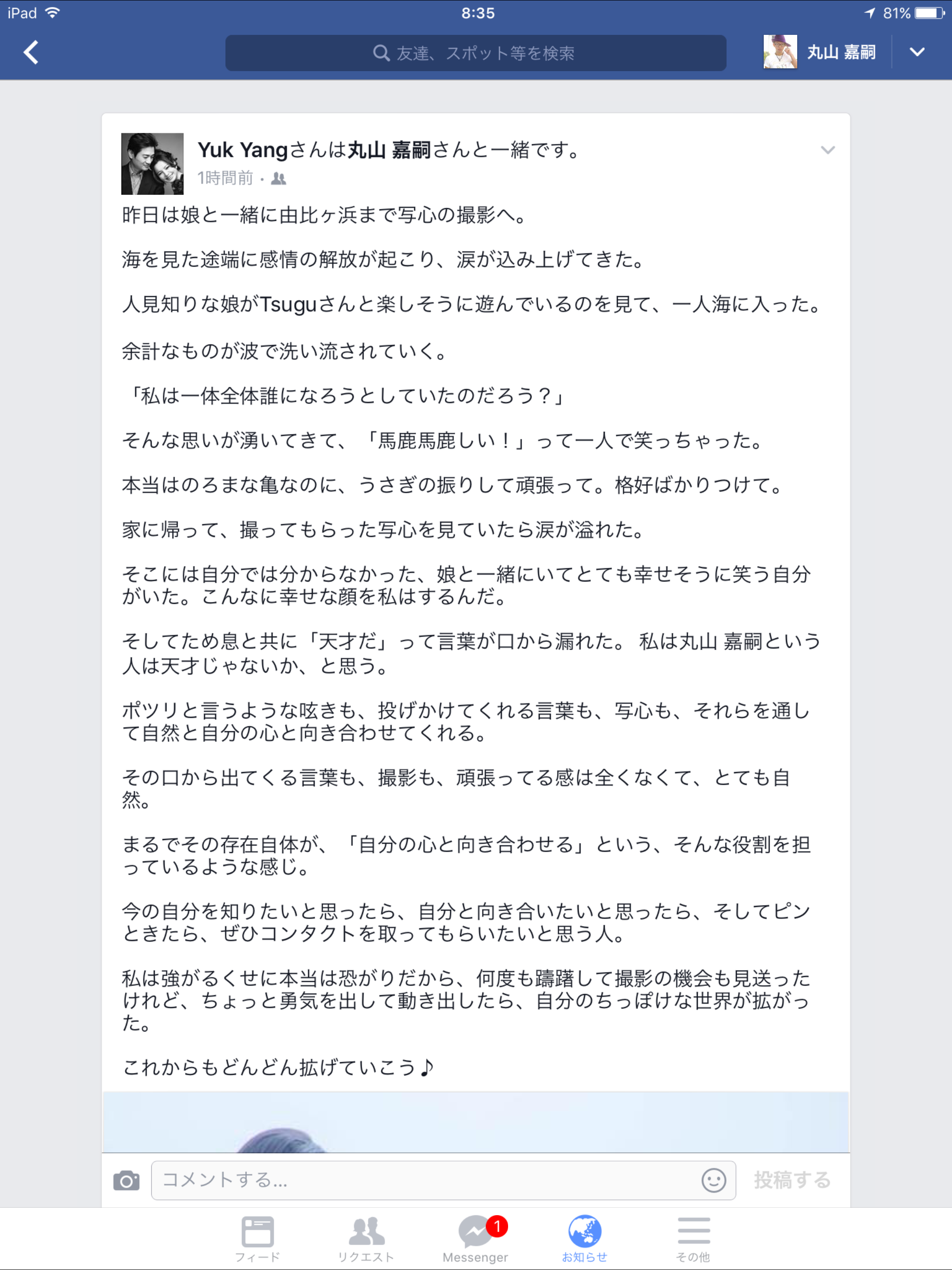
Task: Tap the back arrow in header
Action: (31, 52)
